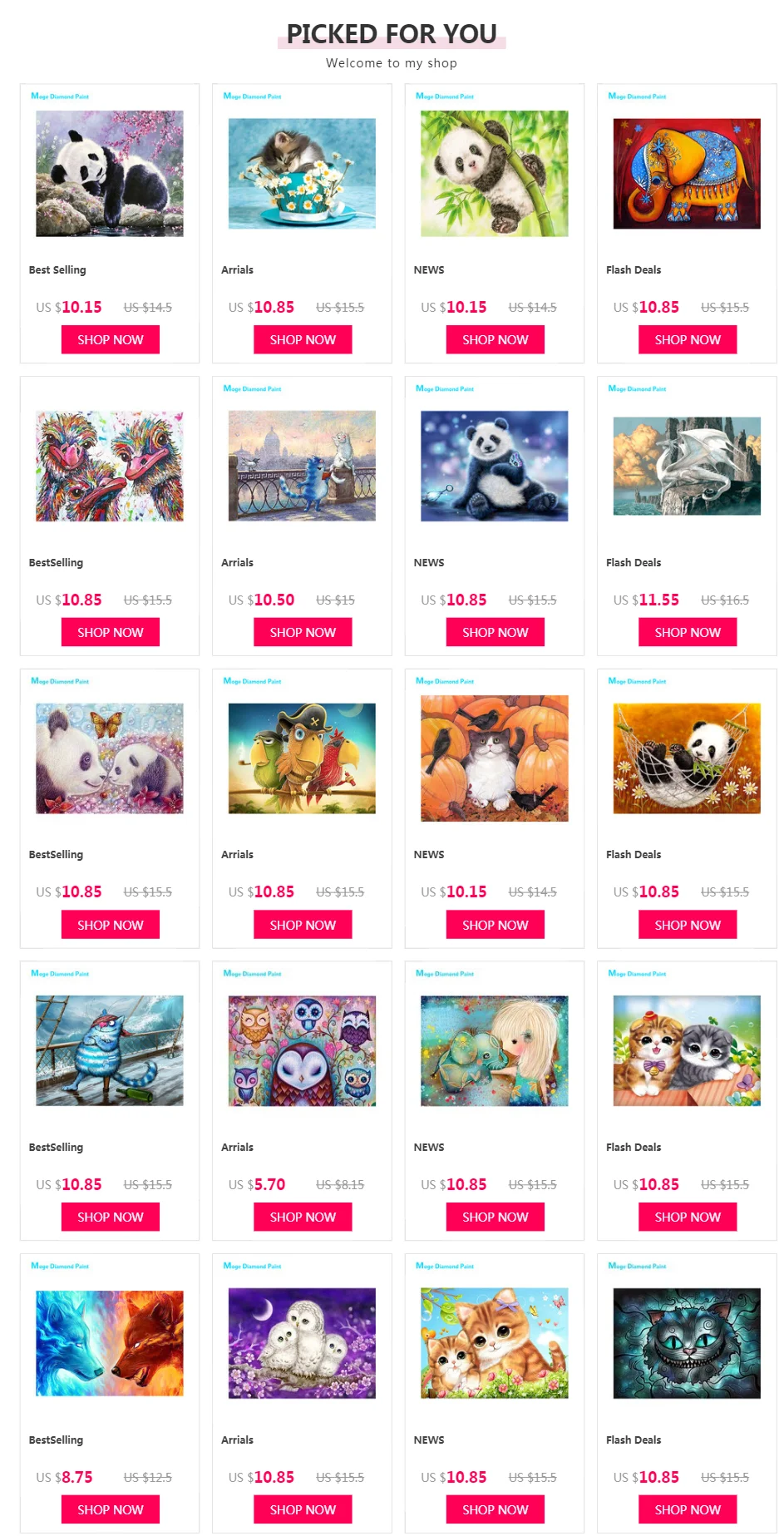Click the Best Selling label under first panda
Screen dimensions: 784x1536
[x=57, y=269]
